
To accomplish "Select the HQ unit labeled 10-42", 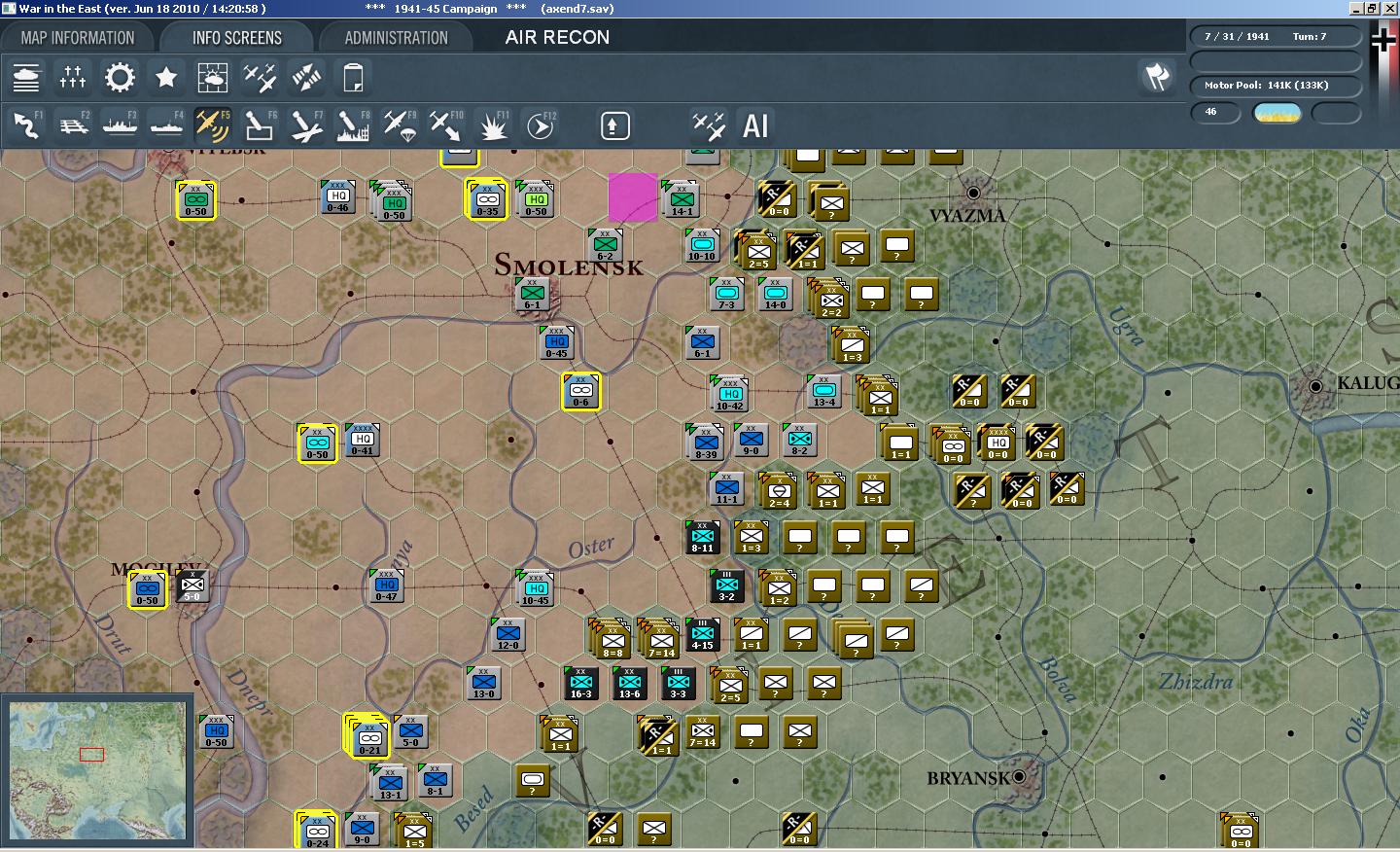I will (x=730, y=394).
